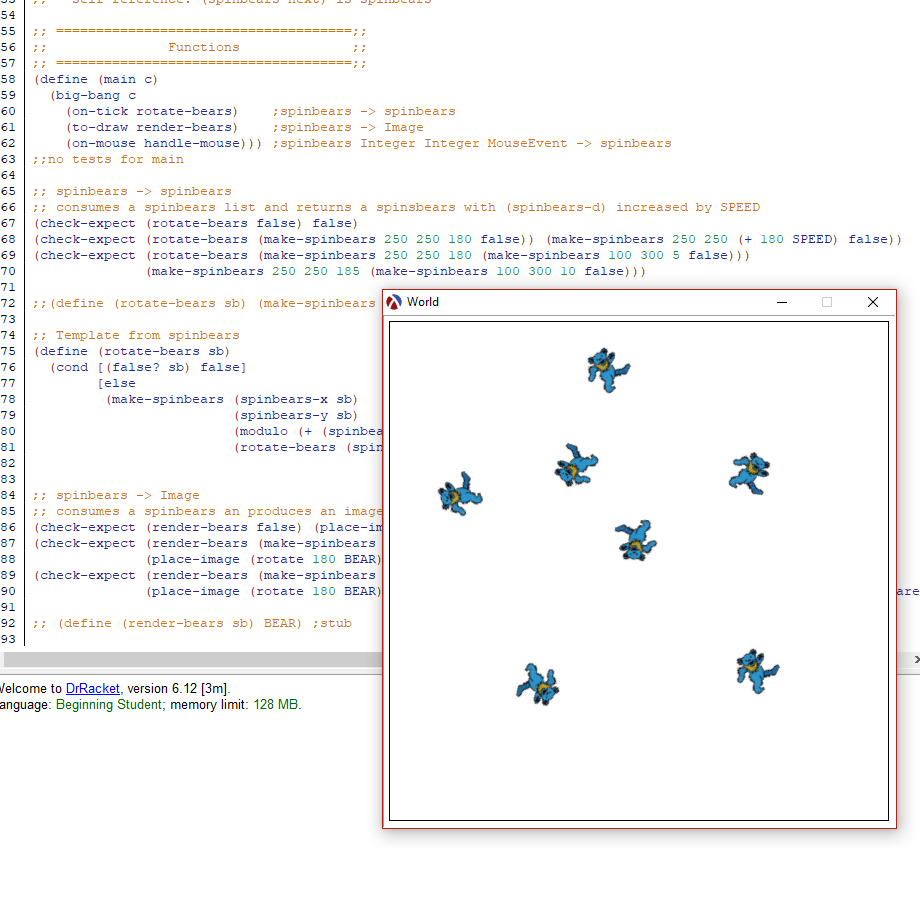Click the upside-down bear at bottom left of canvas

(537, 683)
